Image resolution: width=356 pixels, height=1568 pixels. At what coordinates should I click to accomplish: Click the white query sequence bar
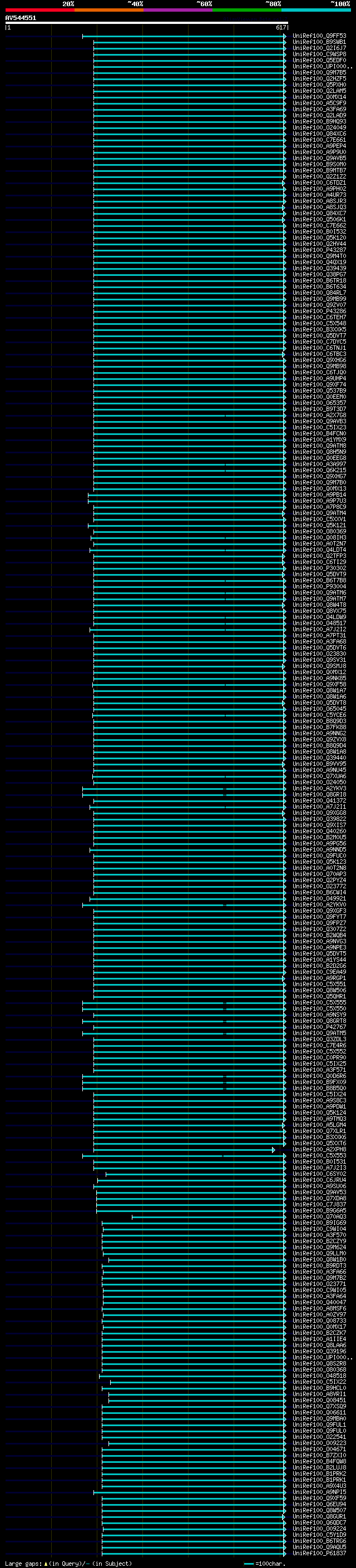click(x=147, y=23)
